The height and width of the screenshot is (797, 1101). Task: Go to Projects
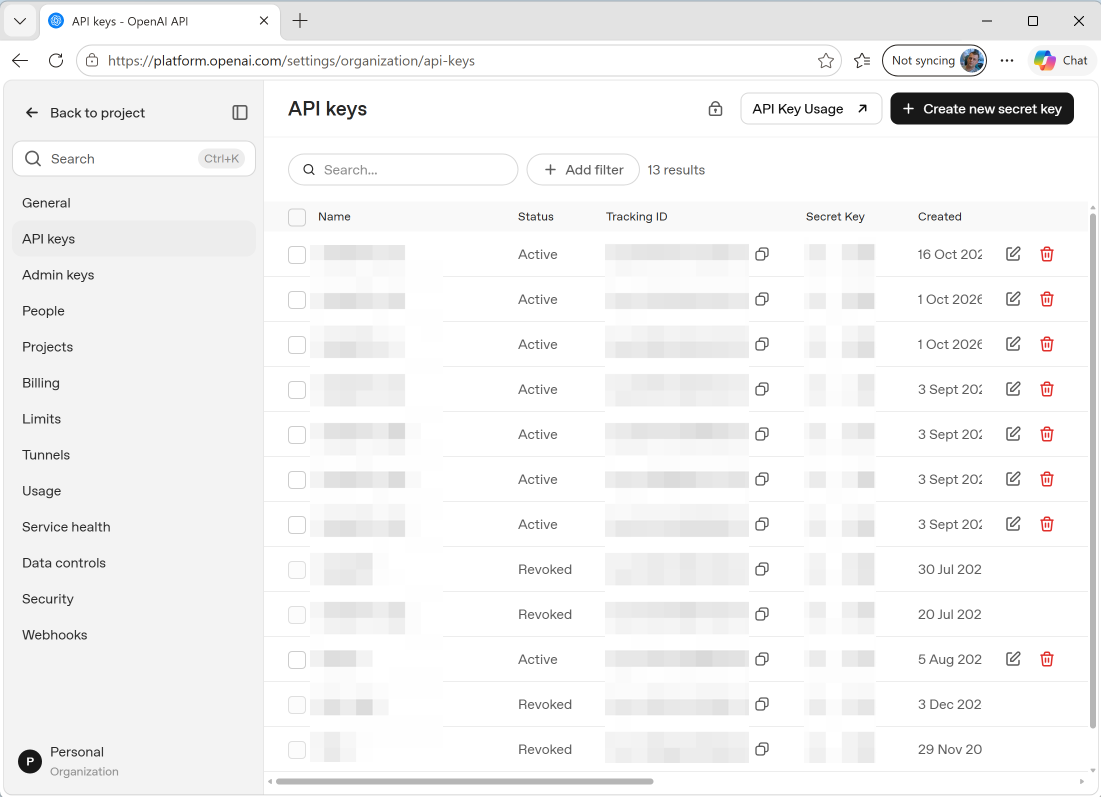point(134,347)
